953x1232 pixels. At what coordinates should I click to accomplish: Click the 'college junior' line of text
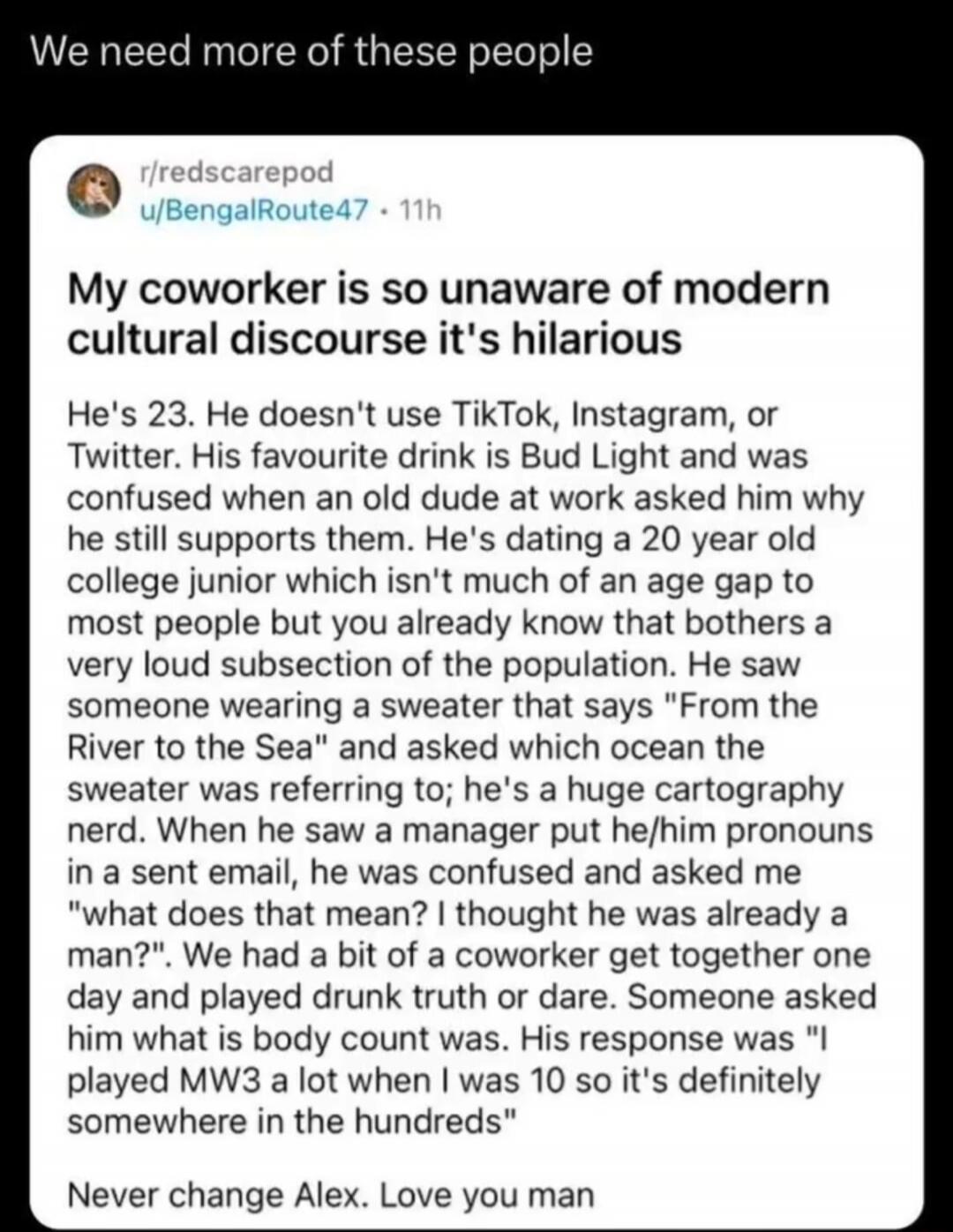[x=439, y=582]
